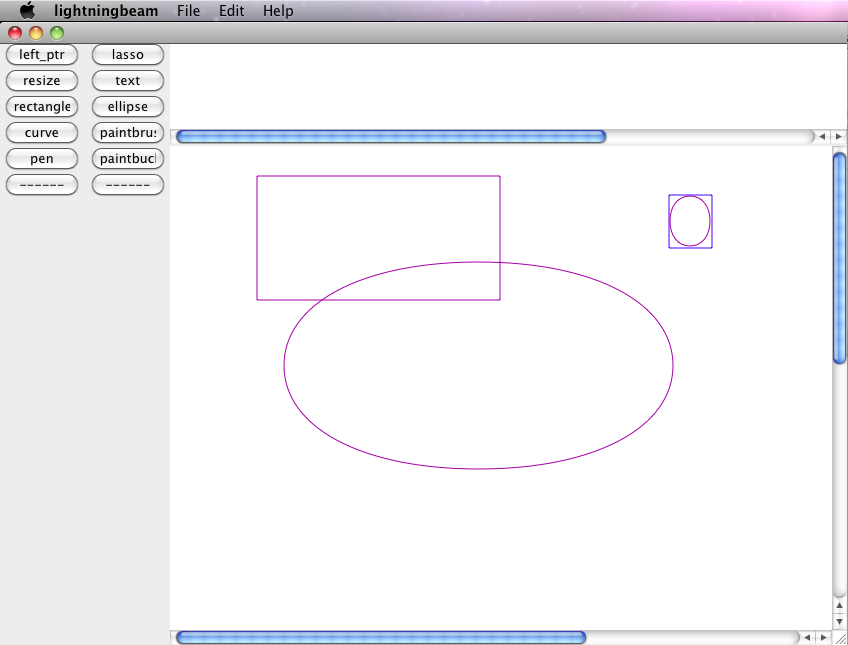Select the curve tool
Viewport: 848px width, 645px height.
[x=42, y=133]
